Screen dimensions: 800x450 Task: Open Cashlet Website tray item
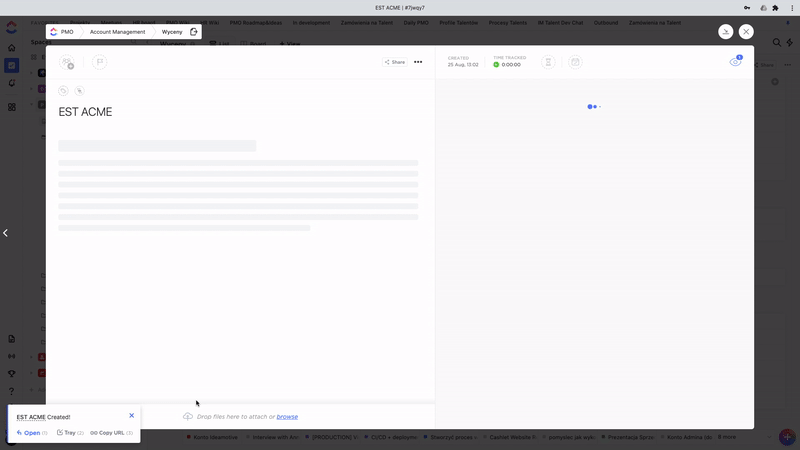click(509, 437)
